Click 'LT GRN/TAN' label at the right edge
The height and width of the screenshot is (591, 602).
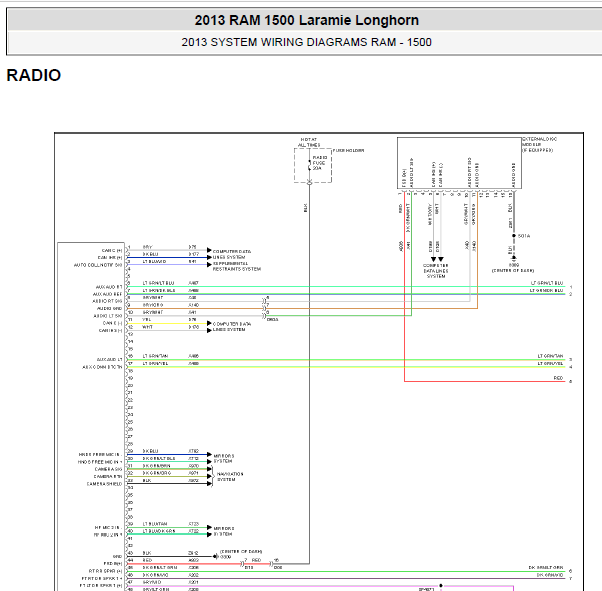pyautogui.click(x=550, y=356)
